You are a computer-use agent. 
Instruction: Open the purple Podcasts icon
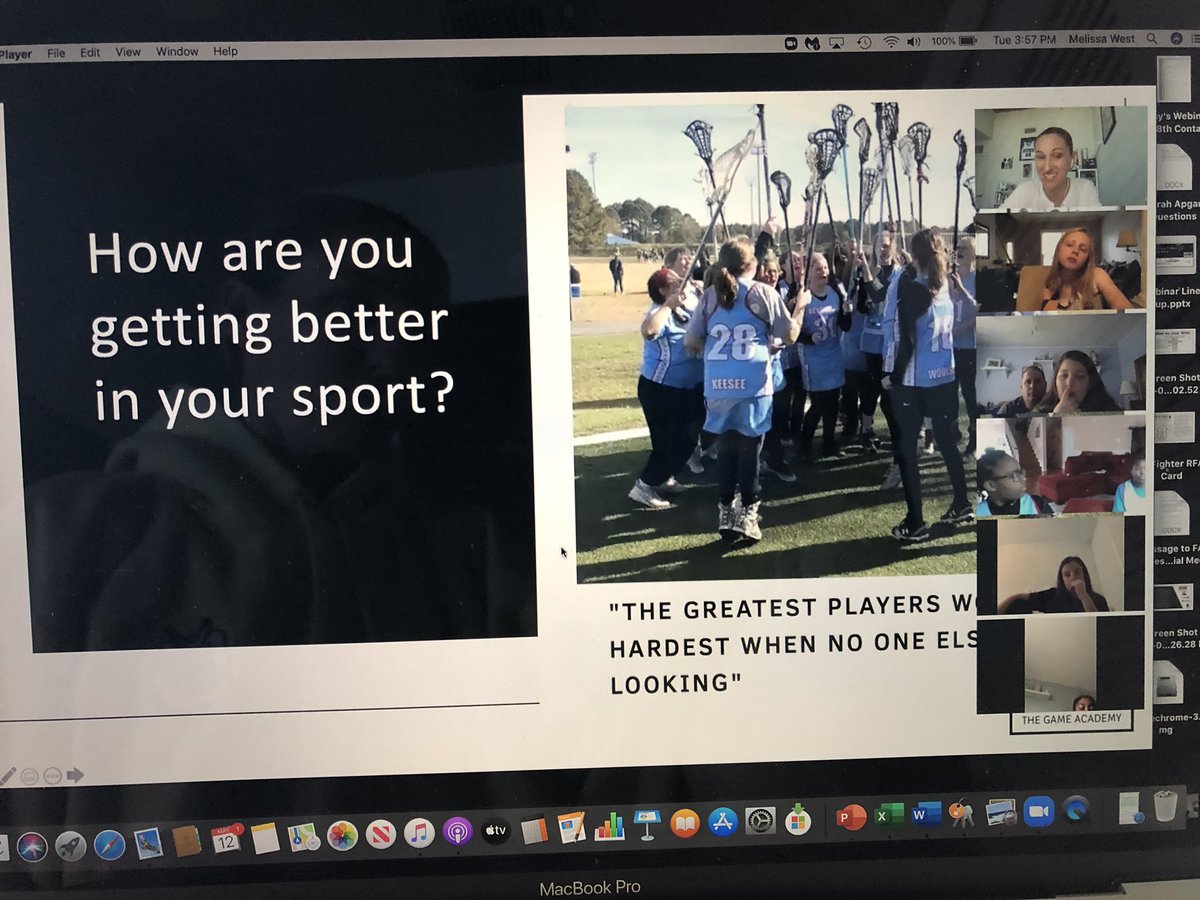tap(457, 831)
